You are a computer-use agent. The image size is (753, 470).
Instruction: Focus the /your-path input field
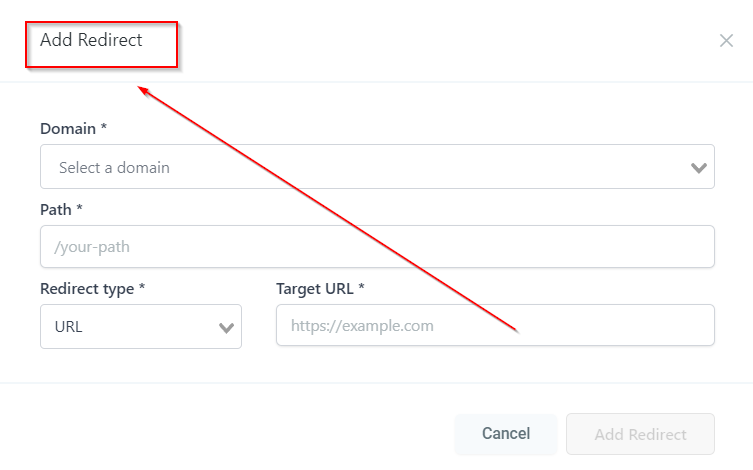point(377,246)
